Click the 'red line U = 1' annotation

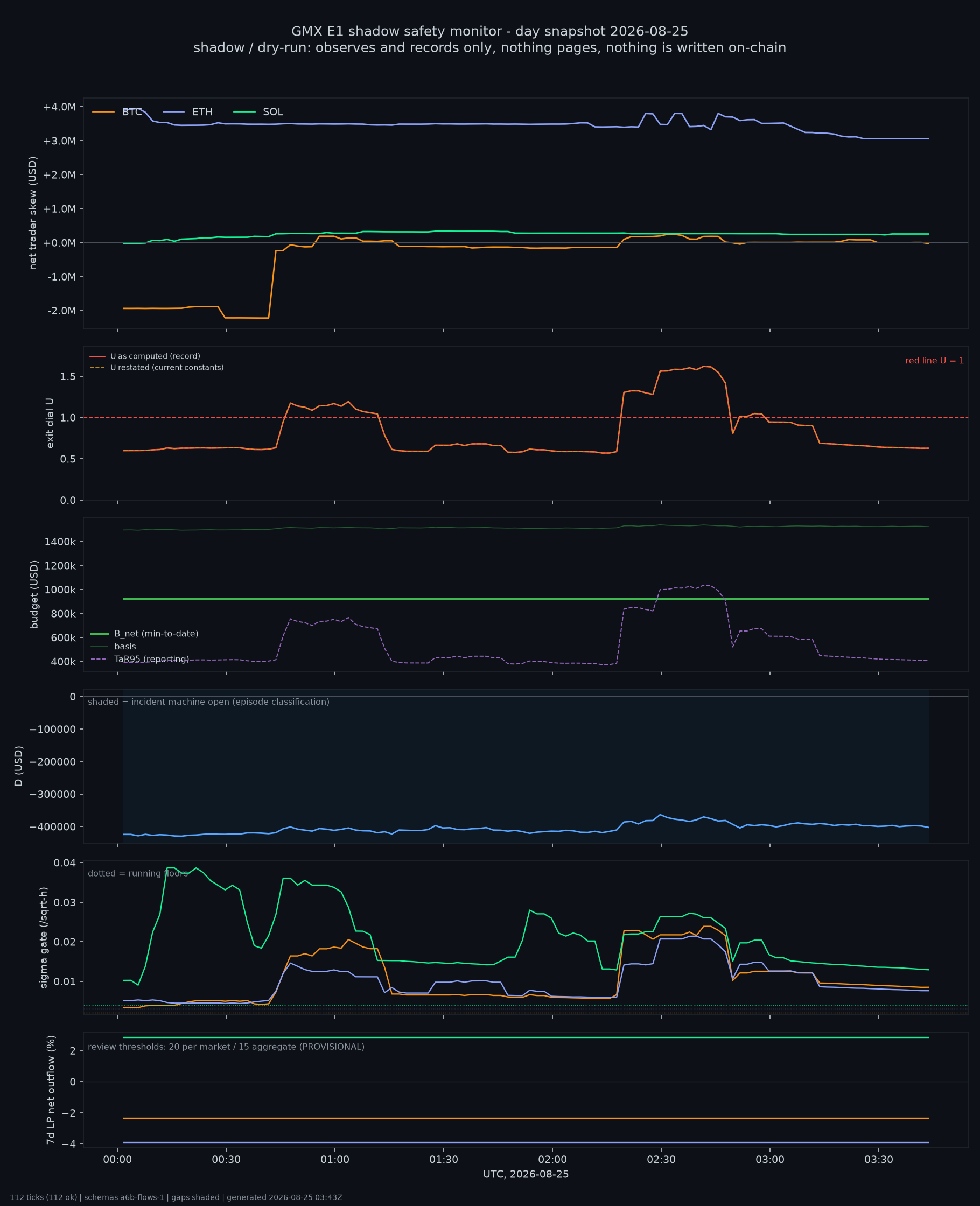[x=934, y=361]
